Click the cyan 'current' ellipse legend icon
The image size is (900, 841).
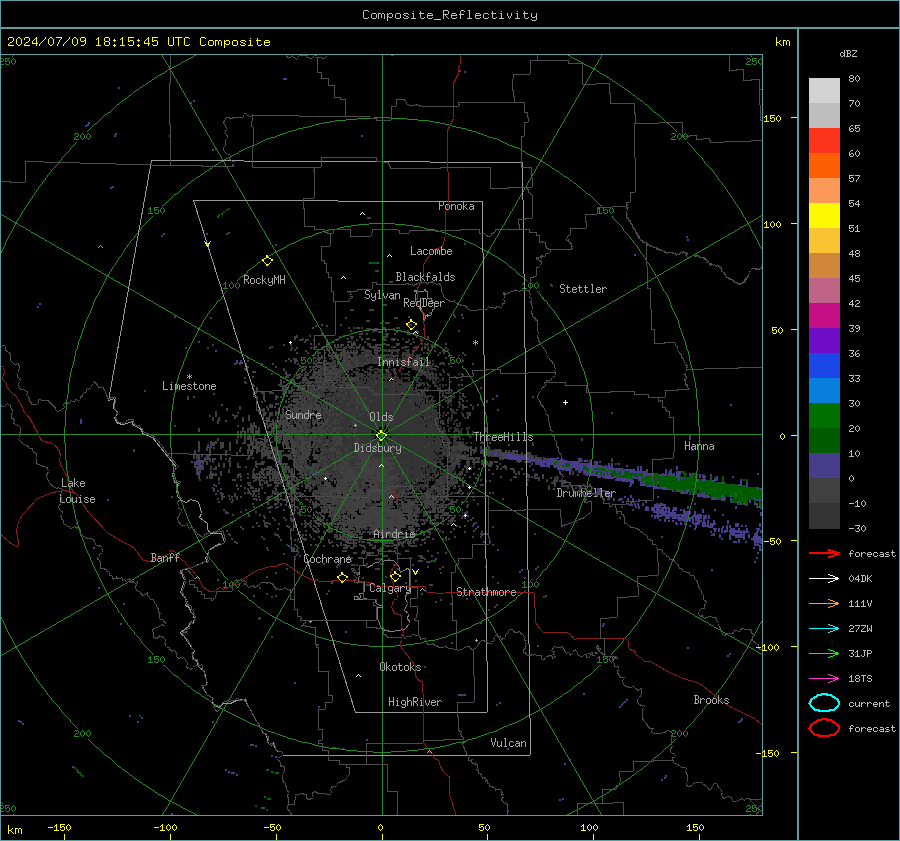pos(824,703)
